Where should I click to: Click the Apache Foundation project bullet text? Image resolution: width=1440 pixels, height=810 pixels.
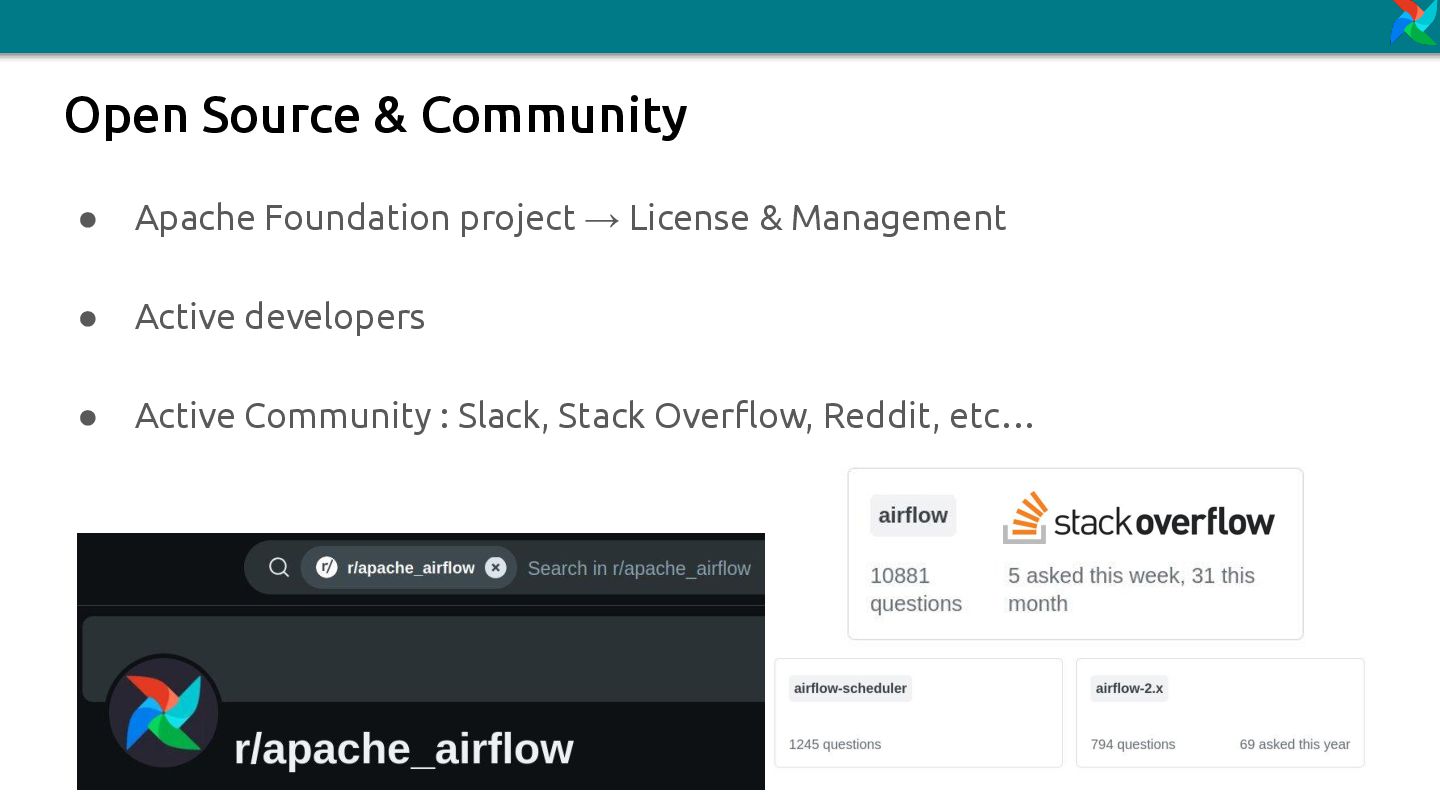570,218
